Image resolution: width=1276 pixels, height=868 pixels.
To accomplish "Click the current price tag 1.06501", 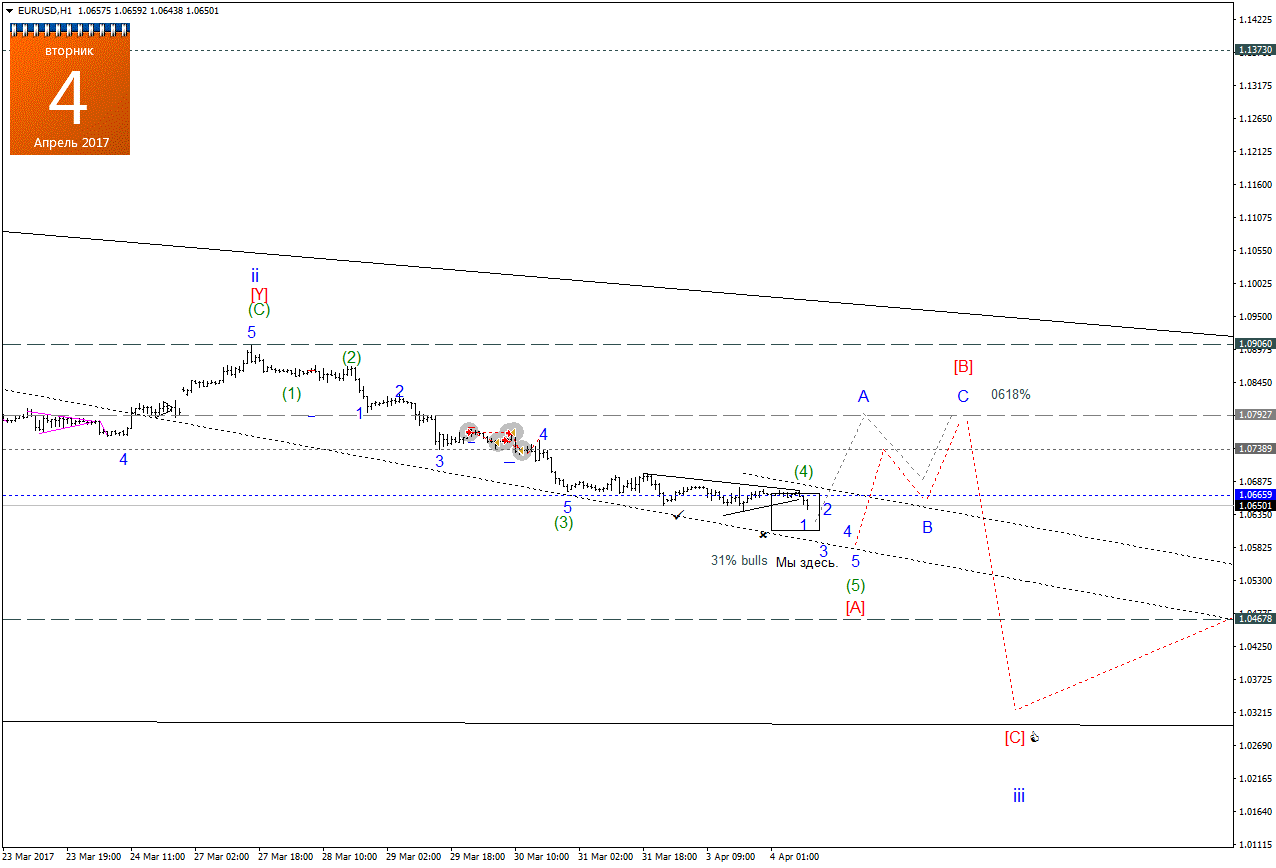I will pos(1255,506).
